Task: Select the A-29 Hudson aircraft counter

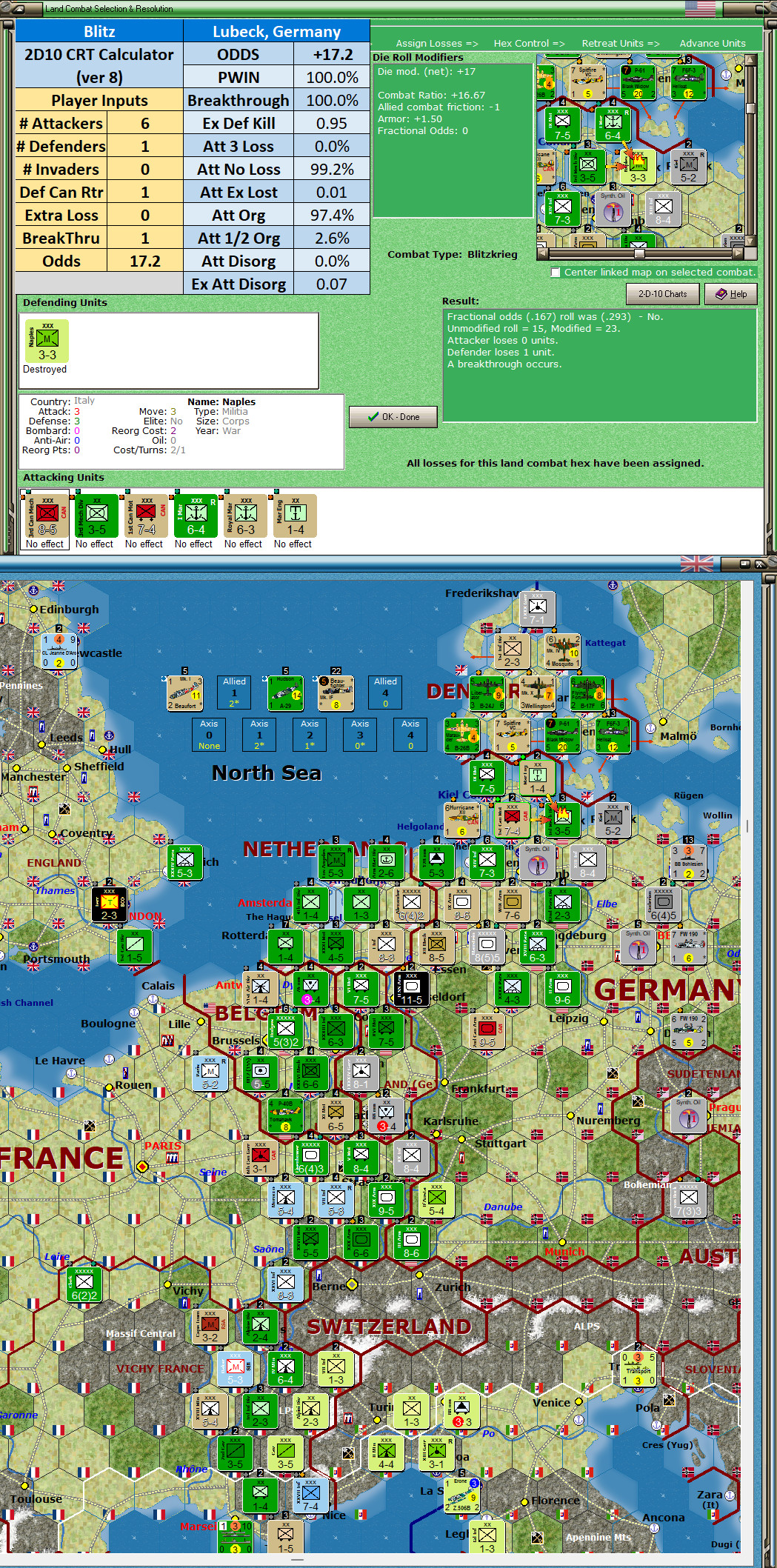Action: click(x=285, y=693)
